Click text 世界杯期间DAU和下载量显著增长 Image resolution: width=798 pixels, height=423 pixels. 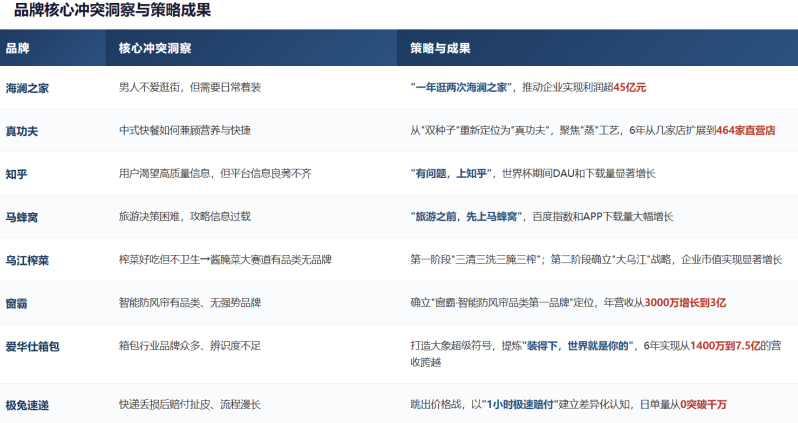pyautogui.click(x=579, y=174)
